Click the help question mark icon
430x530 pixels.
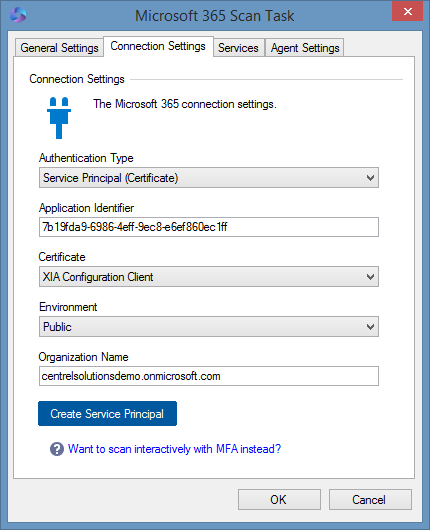57,449
